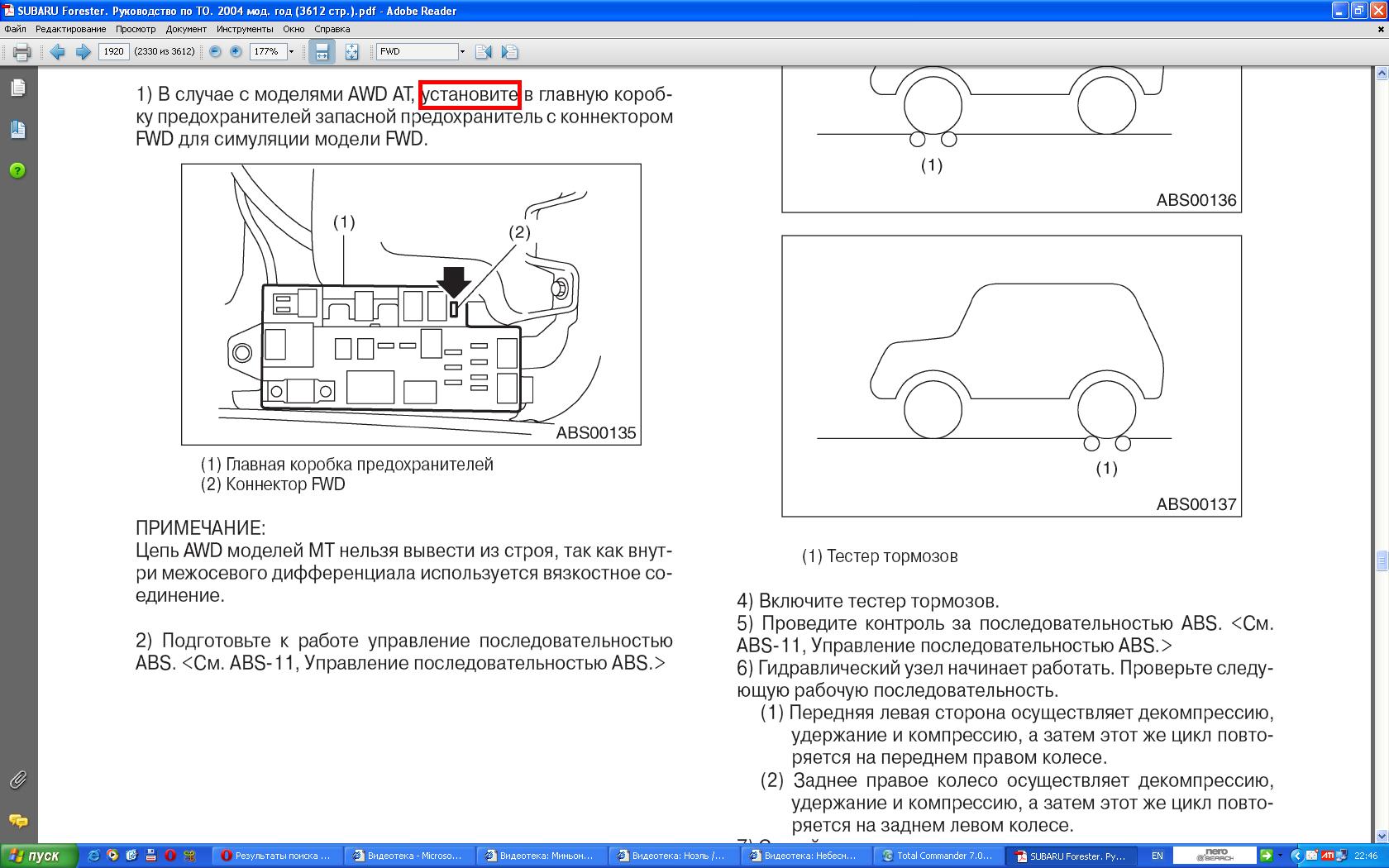The height and width of the screenshot is (868, 1389).
Task: Go to next page with right arrow
Action: click(x=83, y=52)
